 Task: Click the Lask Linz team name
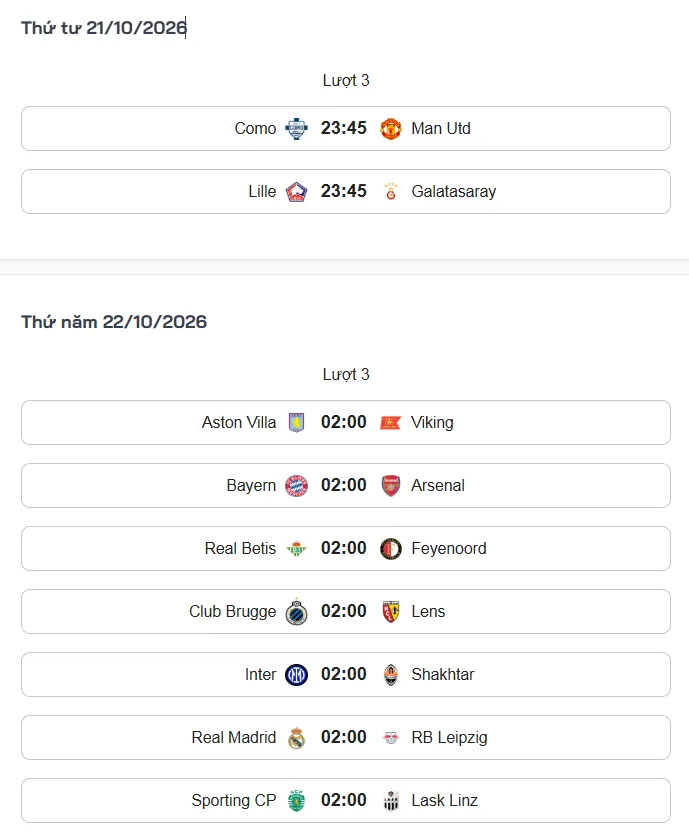(444, 801)
